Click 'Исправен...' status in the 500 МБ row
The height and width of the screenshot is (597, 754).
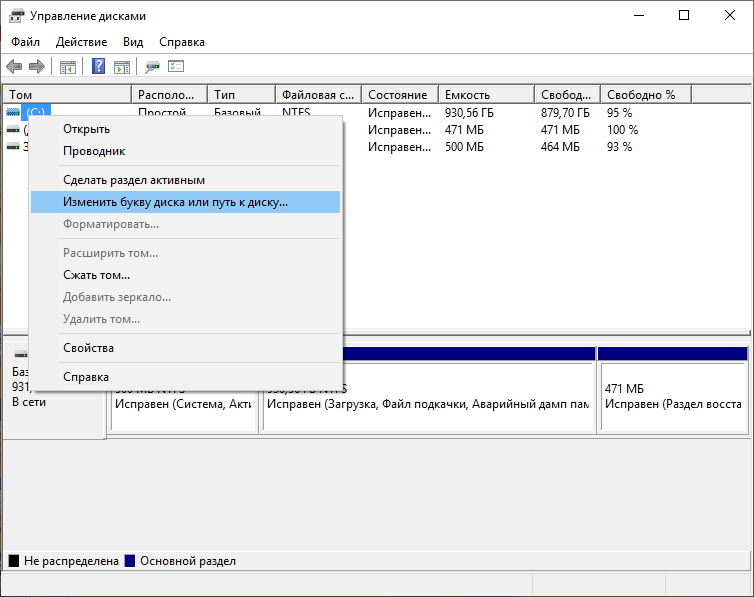coord(399,147)
